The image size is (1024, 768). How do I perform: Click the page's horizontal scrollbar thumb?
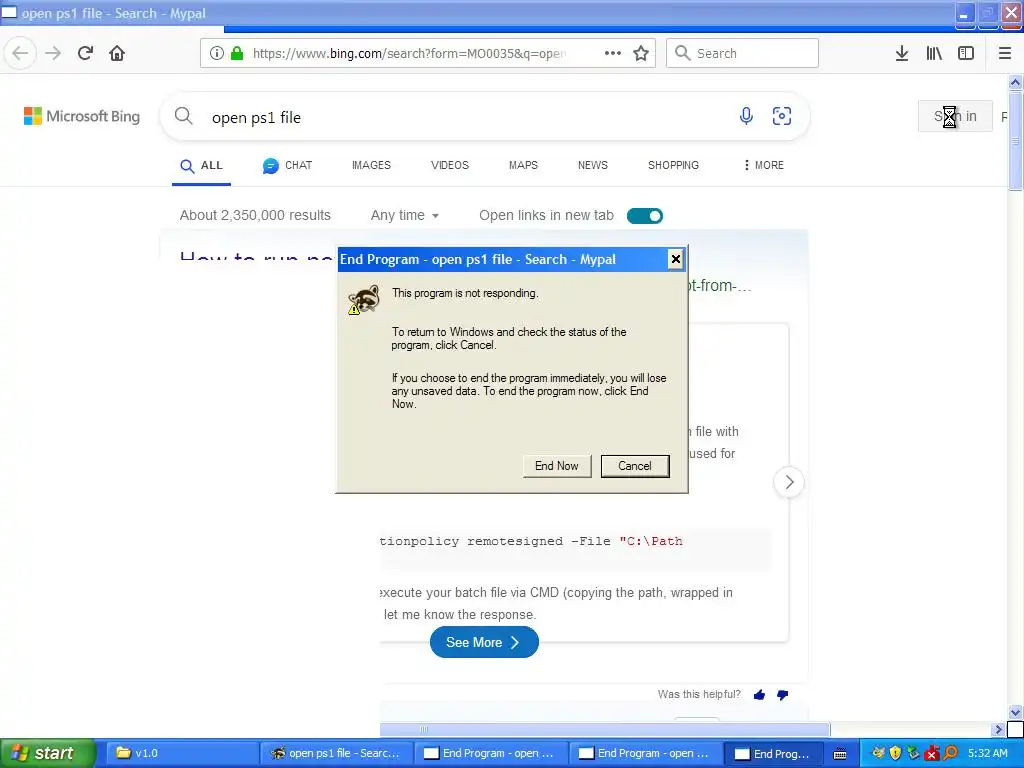pyautogui.click(x=605, y=729)
